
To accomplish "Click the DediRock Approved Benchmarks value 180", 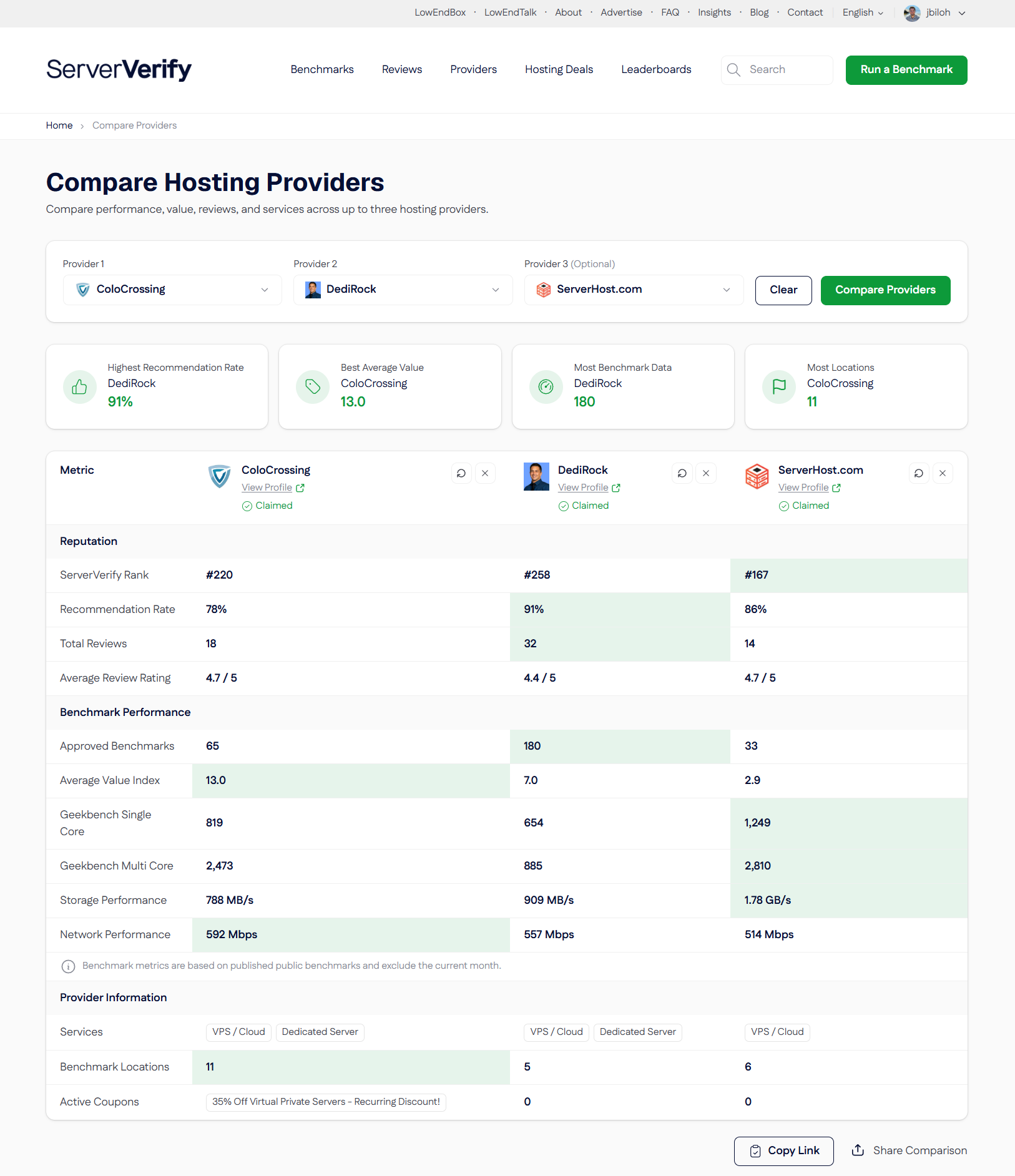I will tap(532, 747).
